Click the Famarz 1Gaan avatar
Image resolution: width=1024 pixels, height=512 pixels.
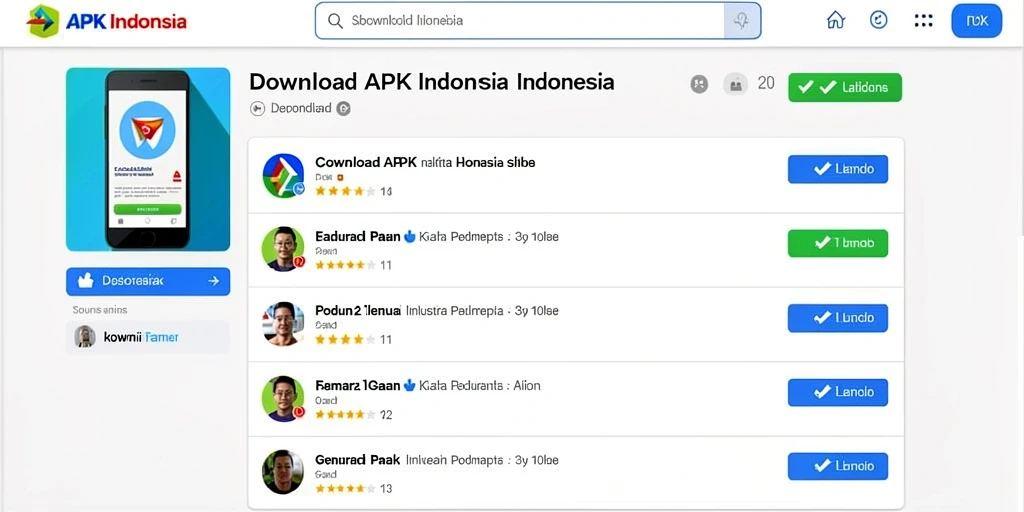283,398
